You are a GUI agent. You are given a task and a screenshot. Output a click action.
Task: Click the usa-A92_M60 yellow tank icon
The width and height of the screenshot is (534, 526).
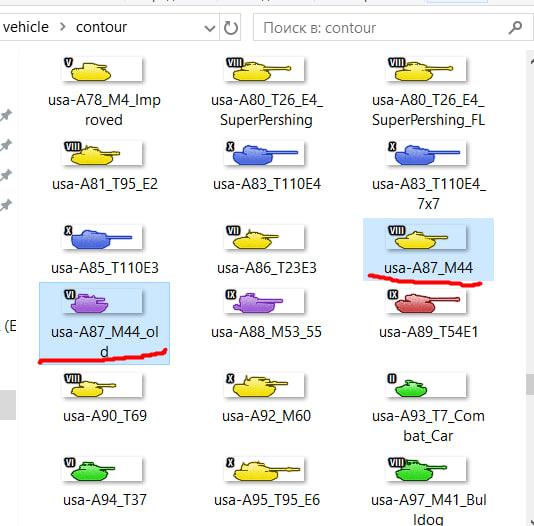click(264, 385)
